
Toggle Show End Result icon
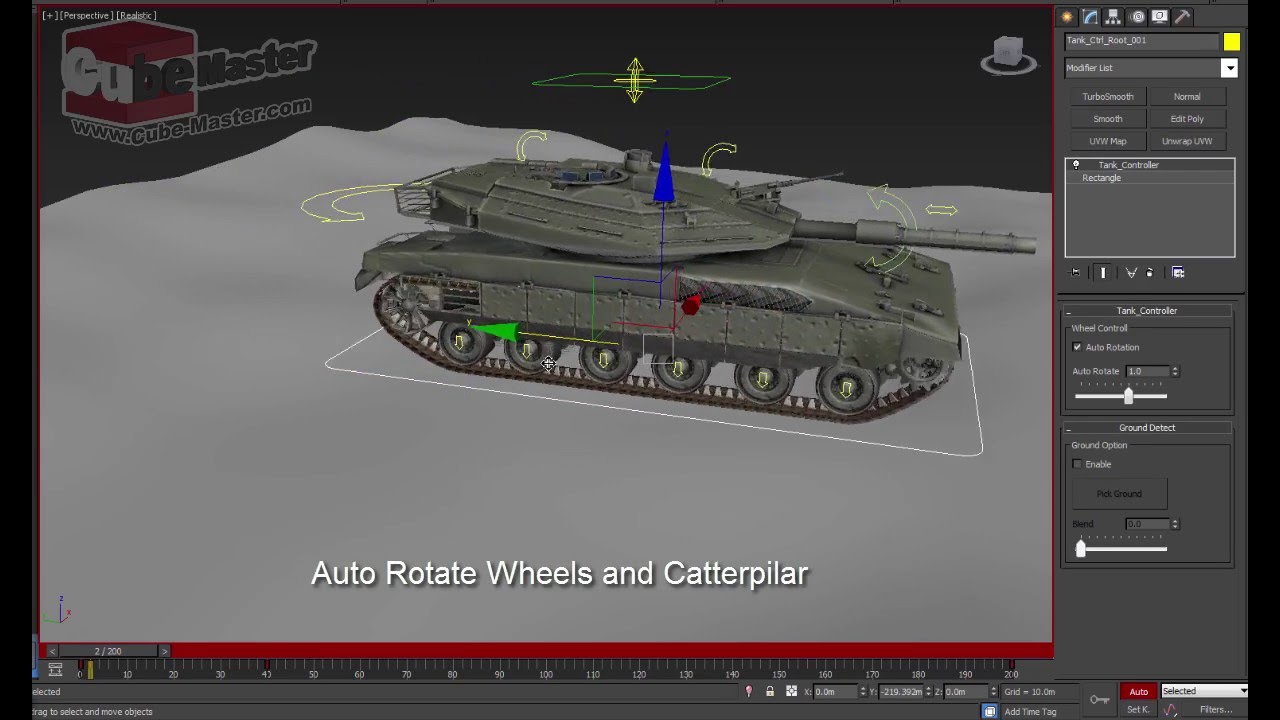point(1103,272)
